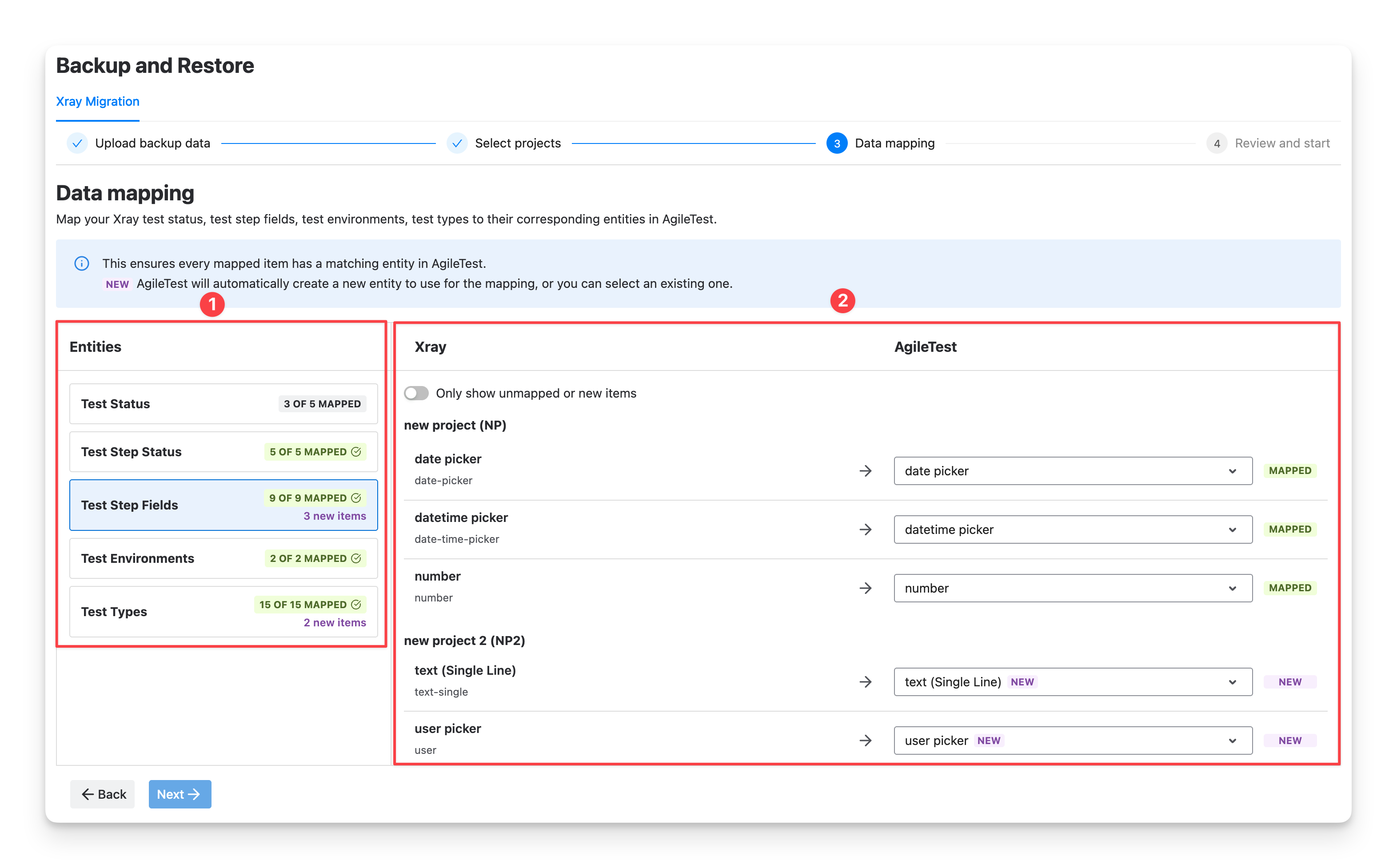Click the arrow icon beside date picker row
Viewport: 1397px width, 868px height.
pos(865,471)
